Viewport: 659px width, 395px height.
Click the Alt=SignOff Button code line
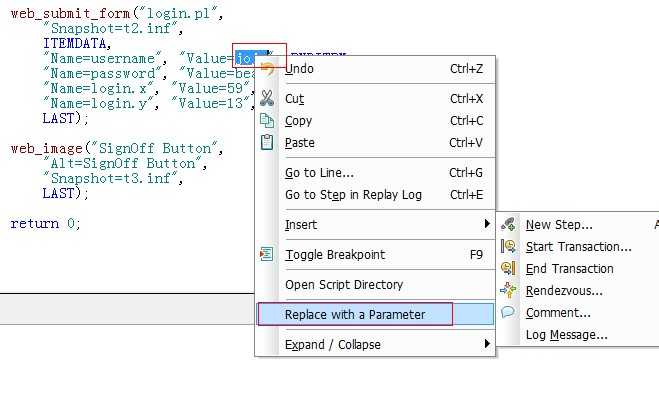click(x=125, y=163)
